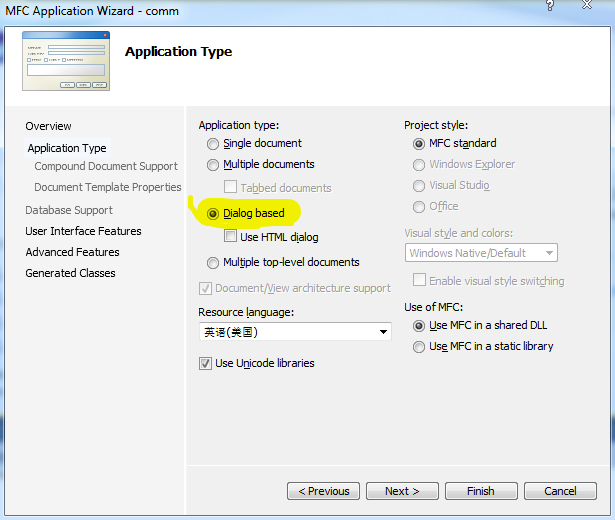Enable Use HTML dialog checkbox
Viewport: 615px width, 520px height.
point(230,236)
